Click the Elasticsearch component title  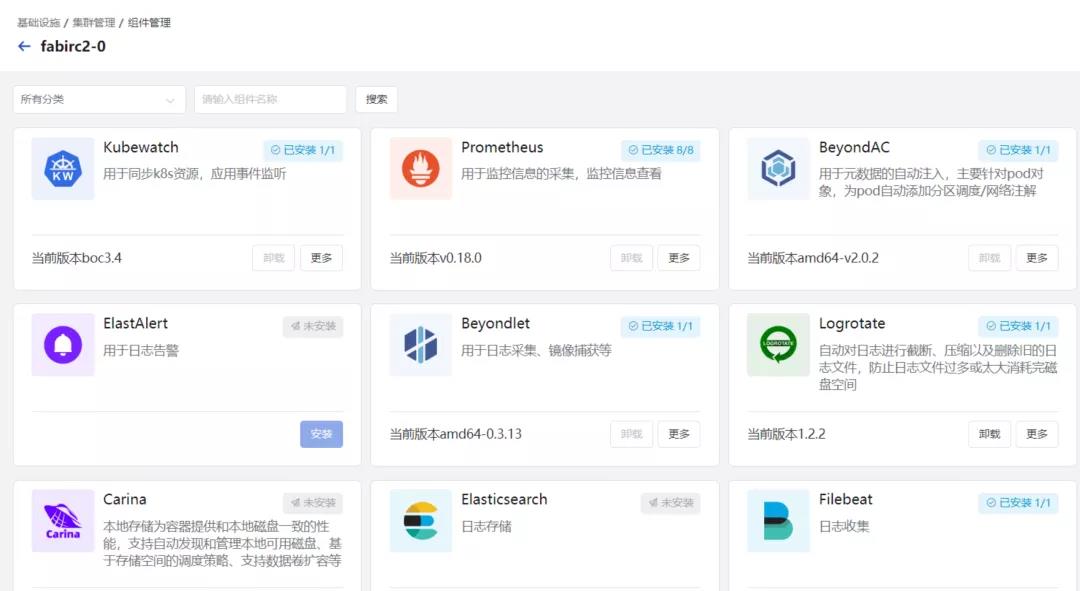pos(504,499)
